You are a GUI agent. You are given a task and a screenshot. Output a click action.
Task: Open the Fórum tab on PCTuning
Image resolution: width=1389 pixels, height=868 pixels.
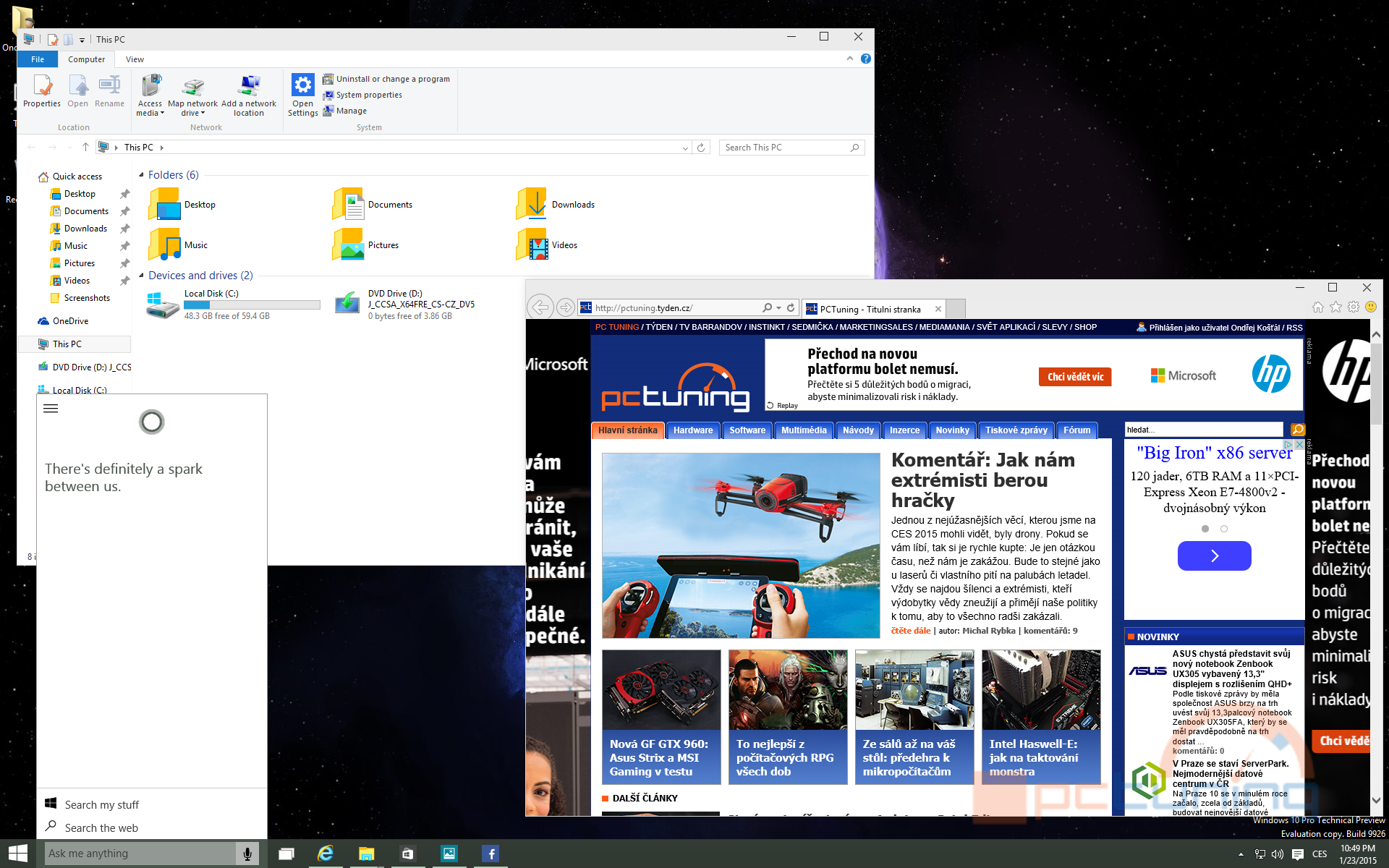[1077, 430]
